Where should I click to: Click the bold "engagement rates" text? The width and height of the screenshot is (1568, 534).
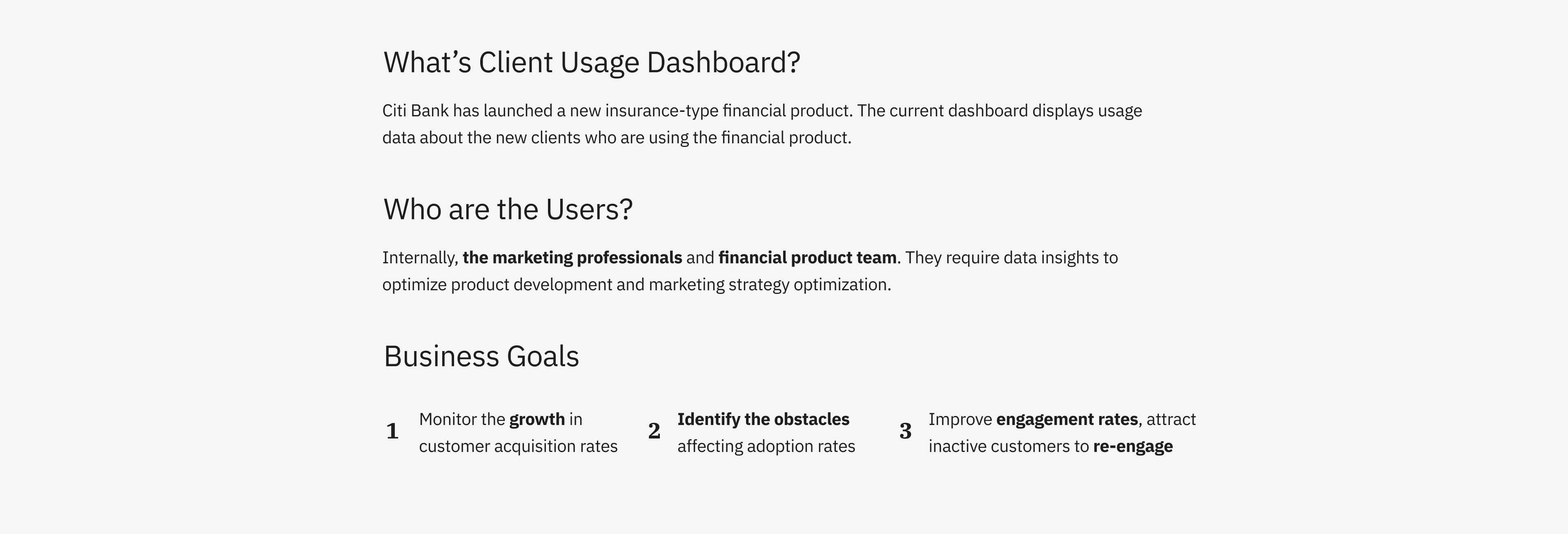point(1067,420)
